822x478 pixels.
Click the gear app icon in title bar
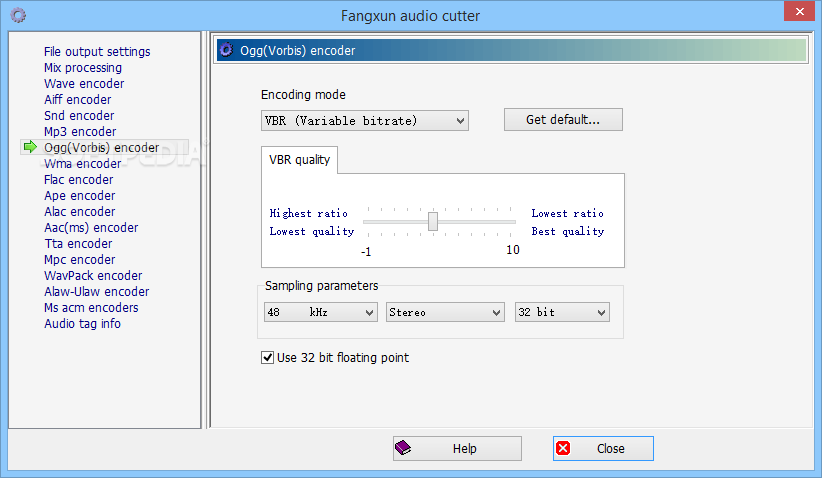[x=18, y=15]
